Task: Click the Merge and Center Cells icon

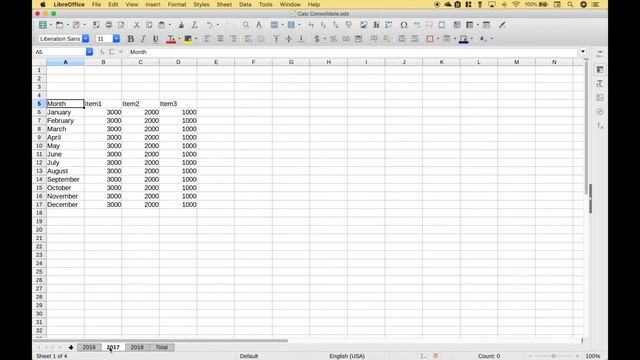Action: 260,39
